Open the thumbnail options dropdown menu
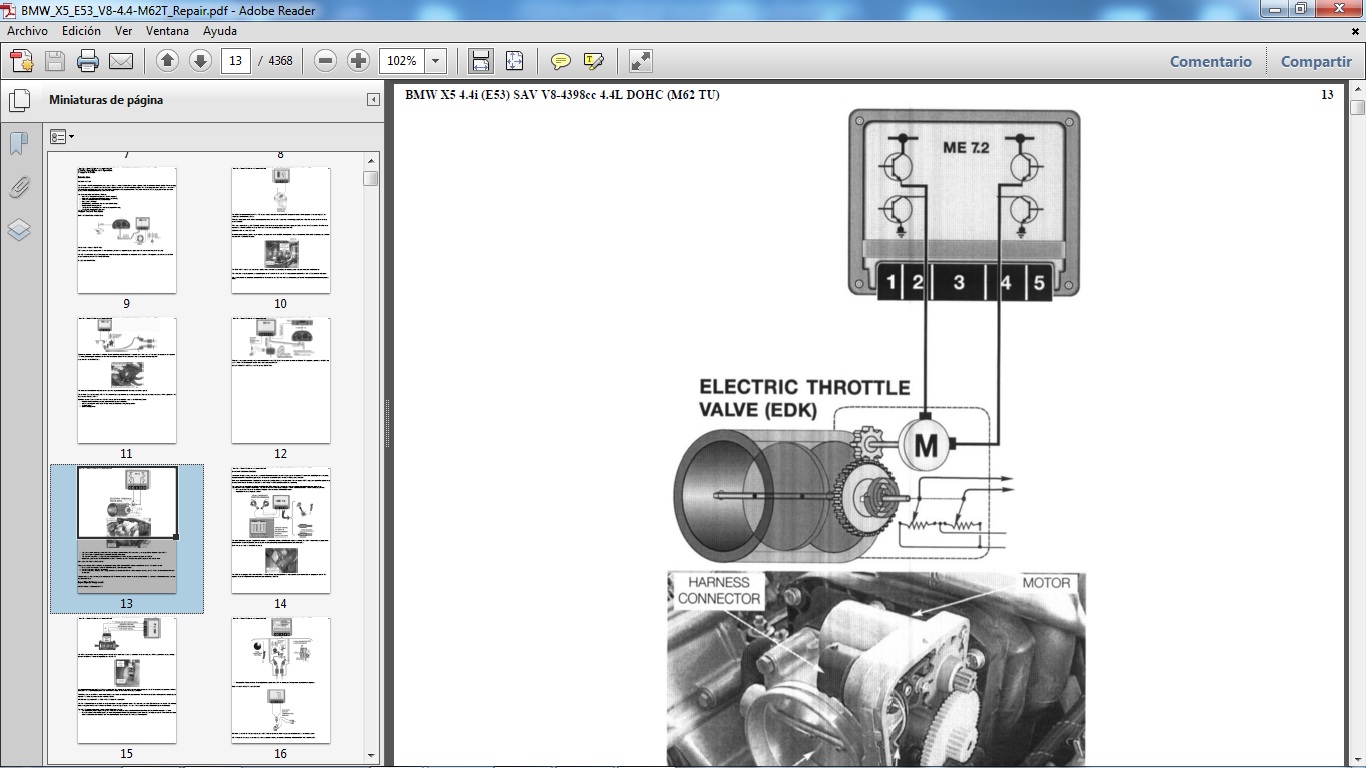Screen dimensions: 1366x768 pyautogui.click(x=62, y=137)
